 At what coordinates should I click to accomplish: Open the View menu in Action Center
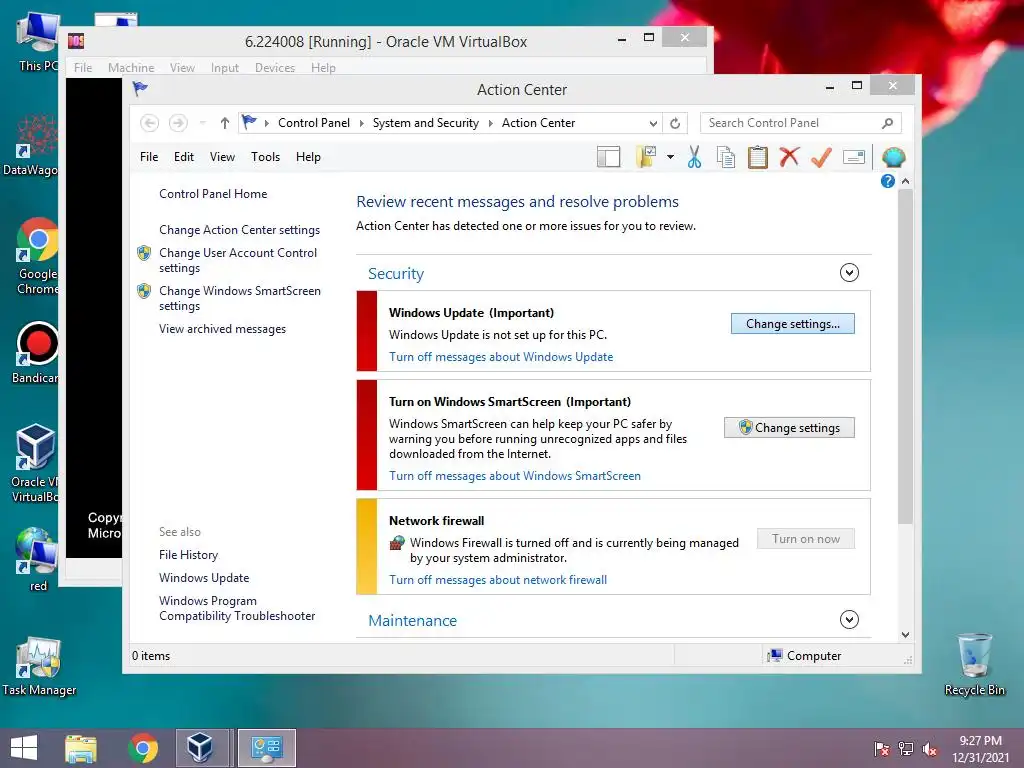(x=222, y=157)
